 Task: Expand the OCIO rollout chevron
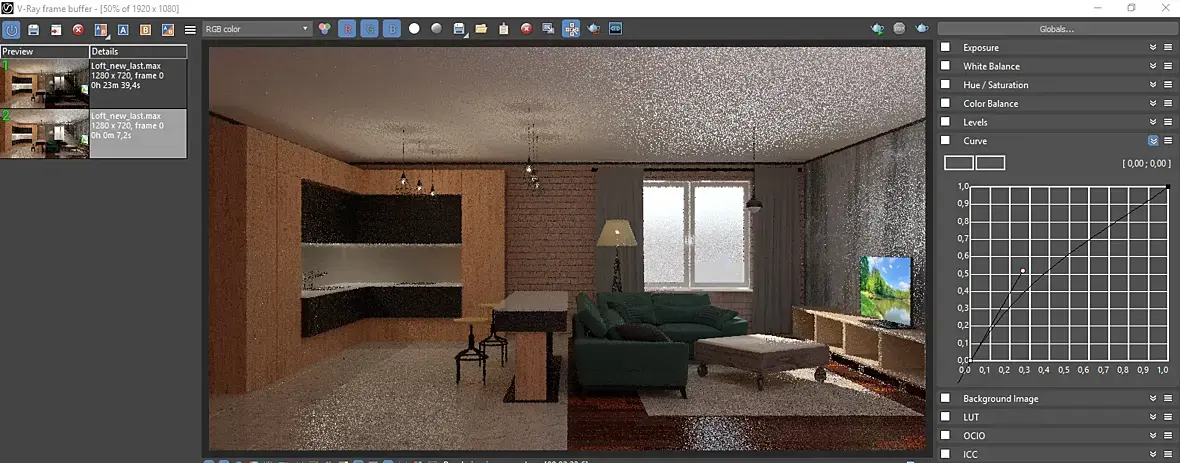[x=1153, y=435]
